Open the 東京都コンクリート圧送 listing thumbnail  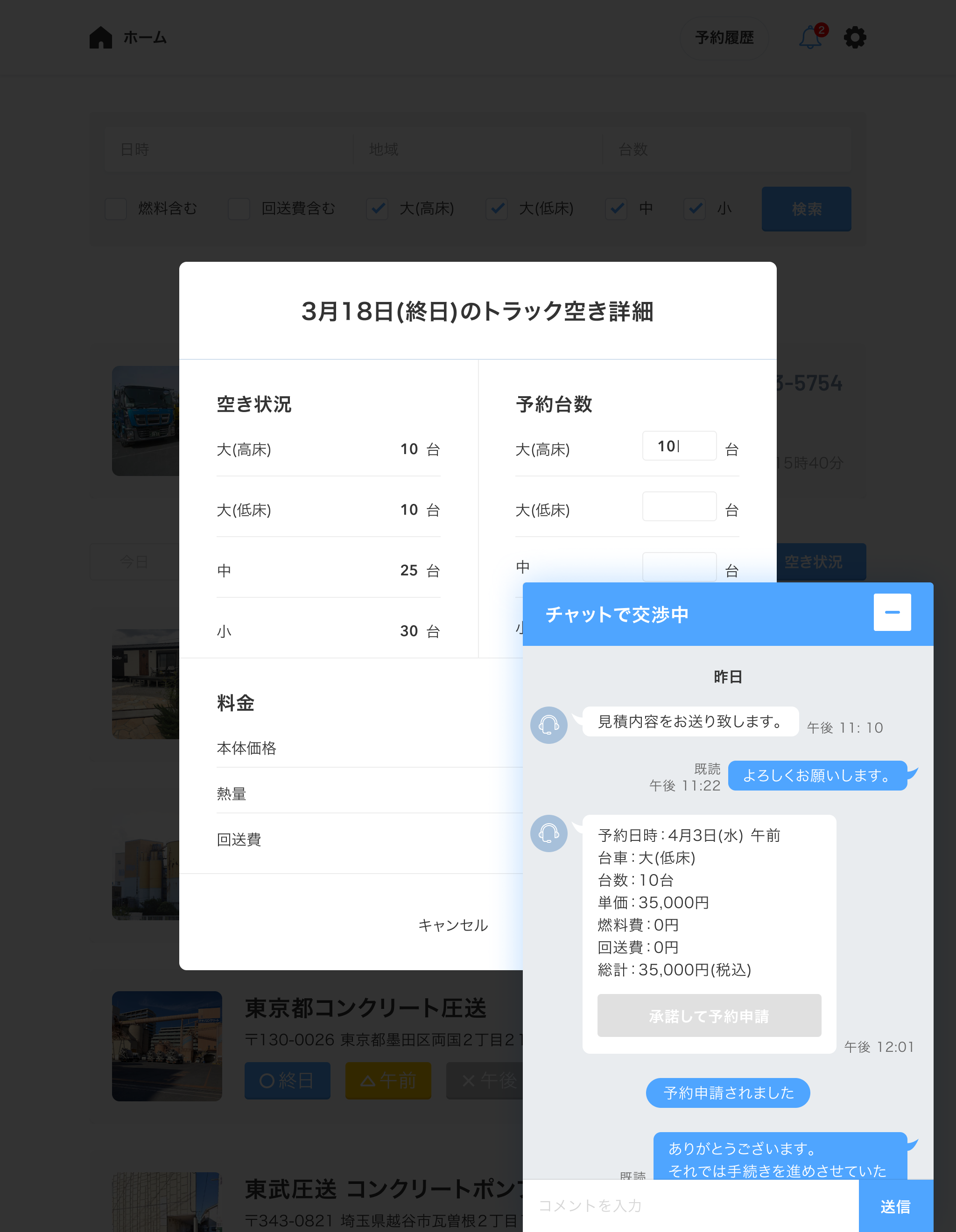(x=167, y=1046)
